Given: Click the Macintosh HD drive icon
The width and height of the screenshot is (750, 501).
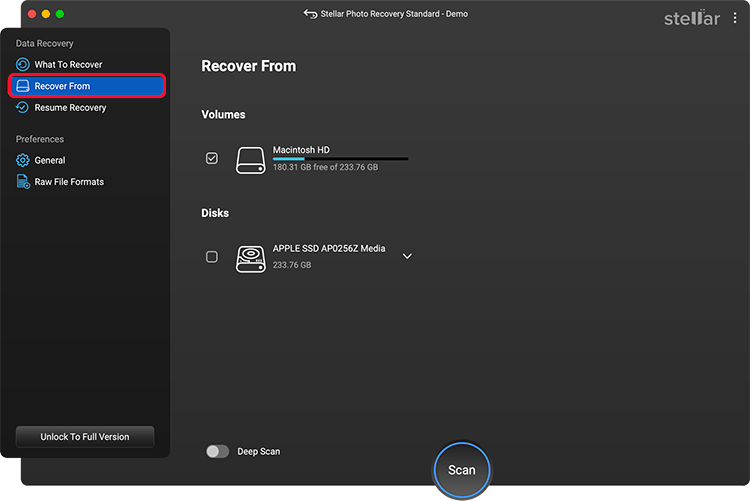Looking at the screenshot, I should pos(251,160).
